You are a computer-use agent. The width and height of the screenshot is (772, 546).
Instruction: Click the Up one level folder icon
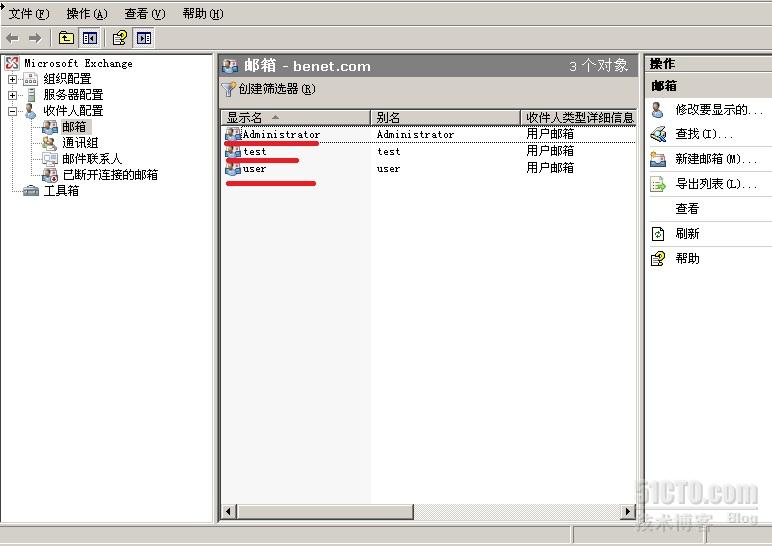click(66, 38)
